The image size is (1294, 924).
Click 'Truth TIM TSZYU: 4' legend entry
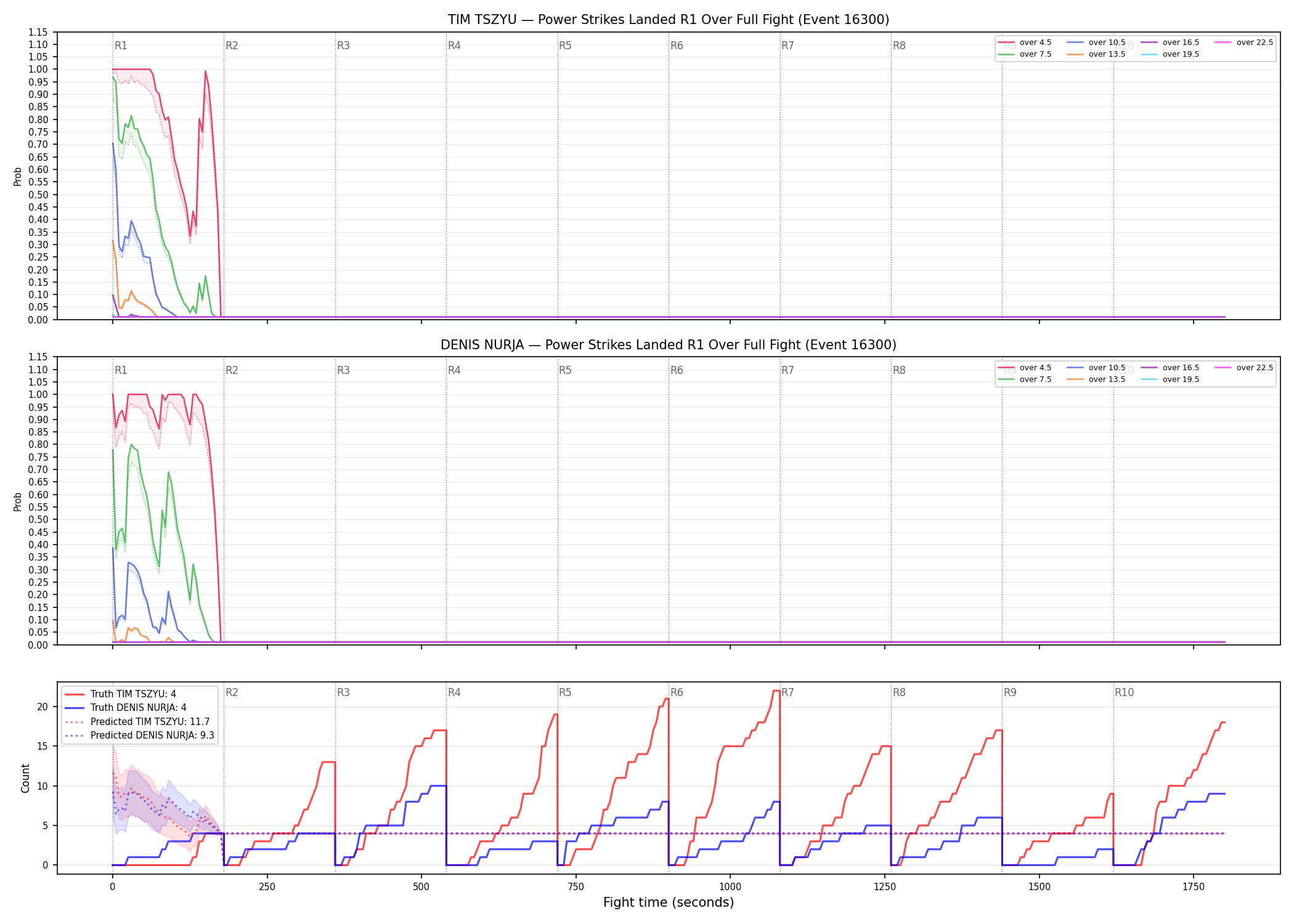coord(121,694)
